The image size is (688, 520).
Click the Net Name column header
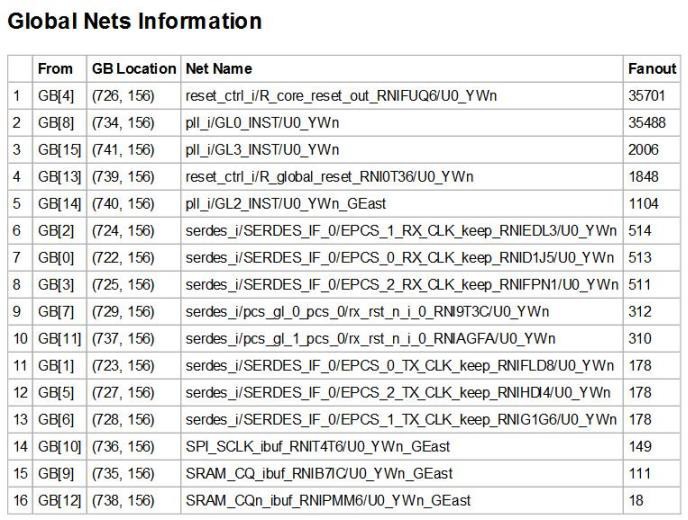click(219, 69)
